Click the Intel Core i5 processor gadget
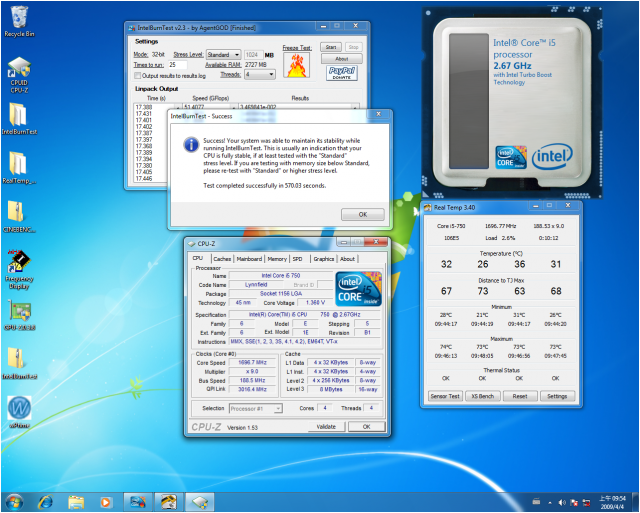640x513 pixels. [x=512, y=103]
